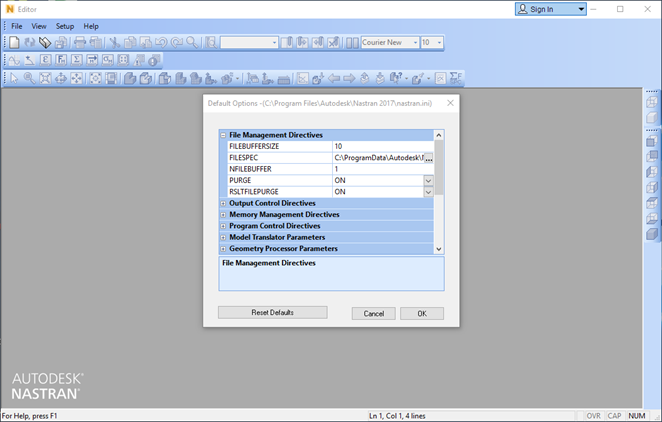Click the Redo arrow icon
The image size is (662, 422).
176,42
